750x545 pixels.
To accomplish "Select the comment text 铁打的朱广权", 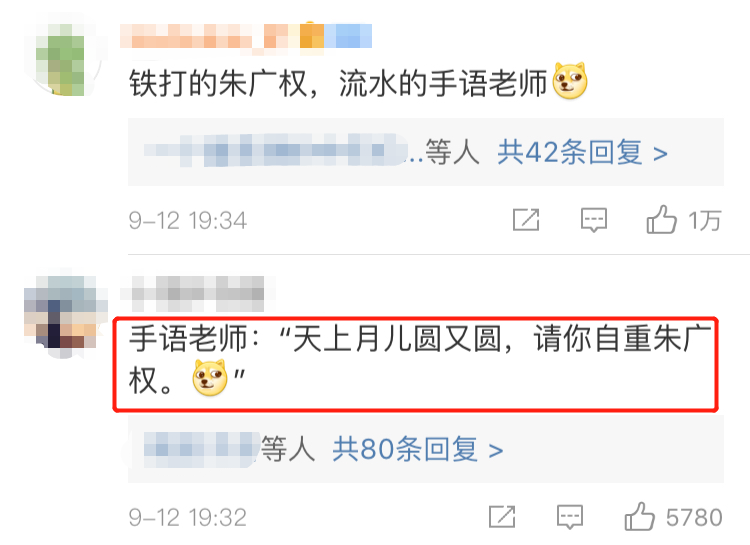I will 218,83.
